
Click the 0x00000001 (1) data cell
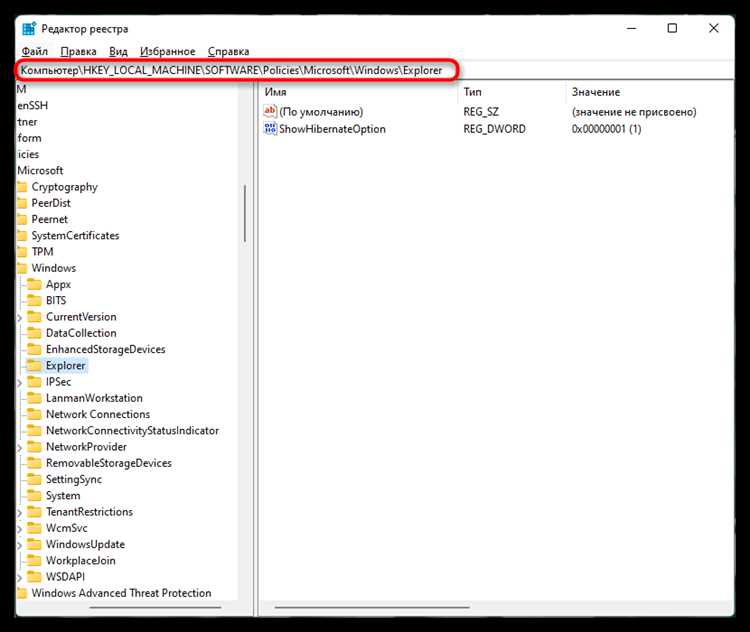point(606,129)
